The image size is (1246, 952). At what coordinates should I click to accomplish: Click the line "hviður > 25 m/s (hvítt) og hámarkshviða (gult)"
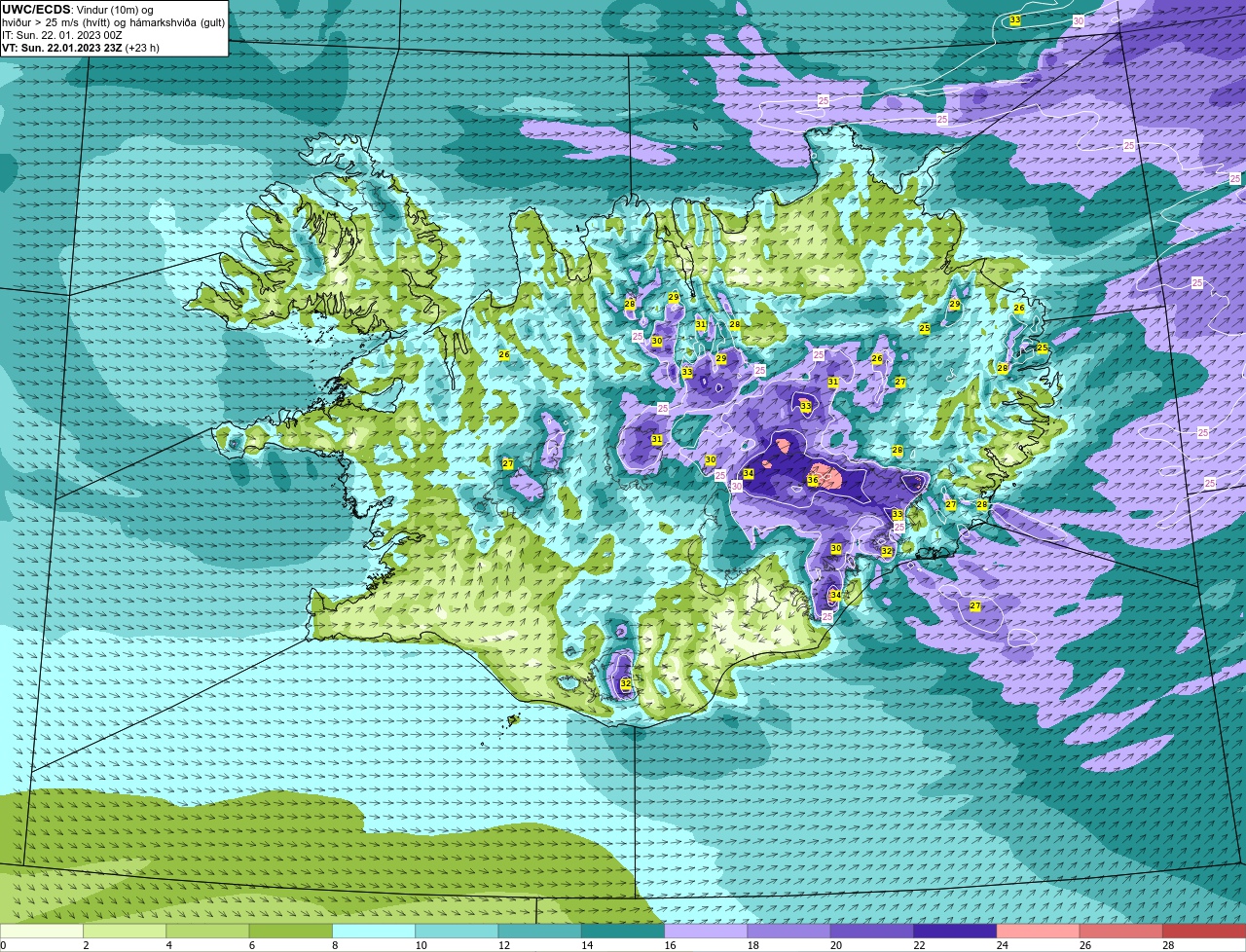[x=113, y=22]
